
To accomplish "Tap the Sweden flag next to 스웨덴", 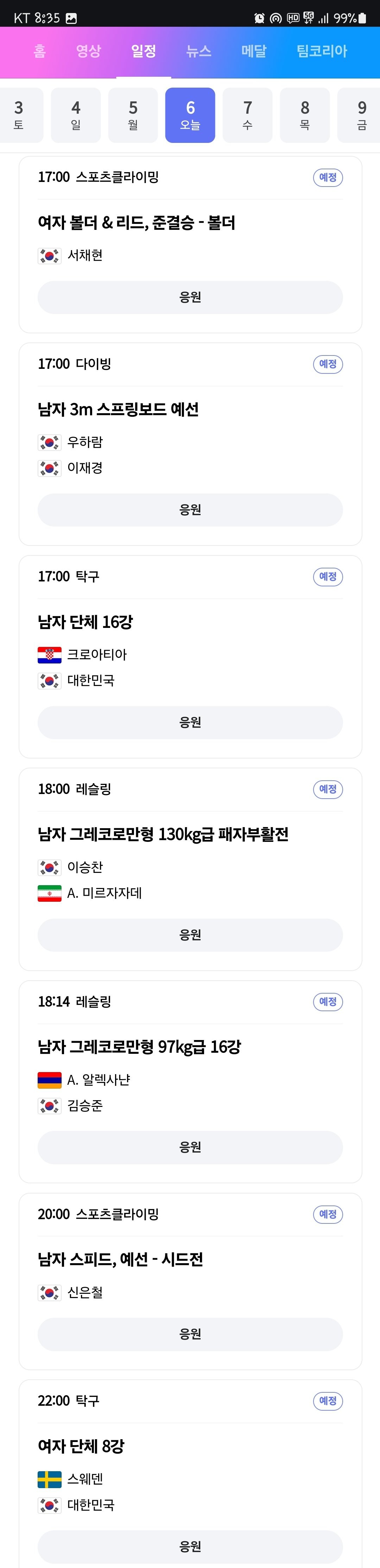I will (x=49, y=1479).
